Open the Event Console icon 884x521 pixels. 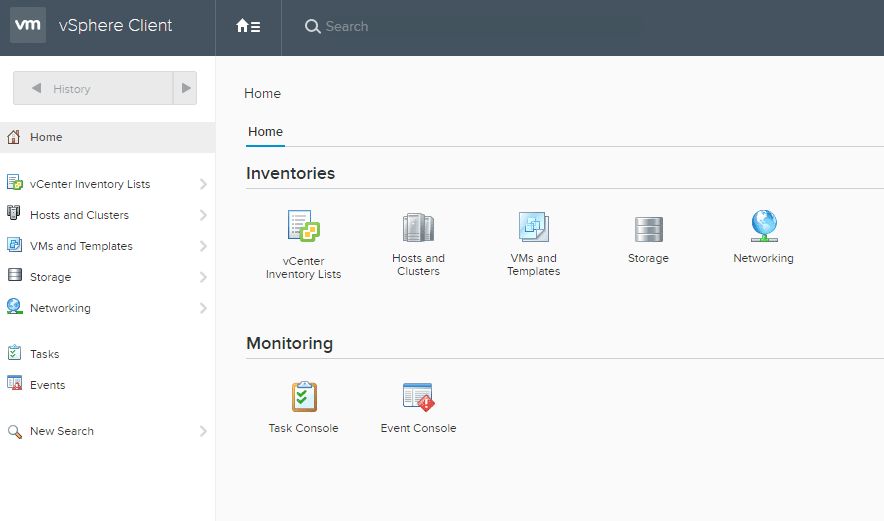click(418, 397)
